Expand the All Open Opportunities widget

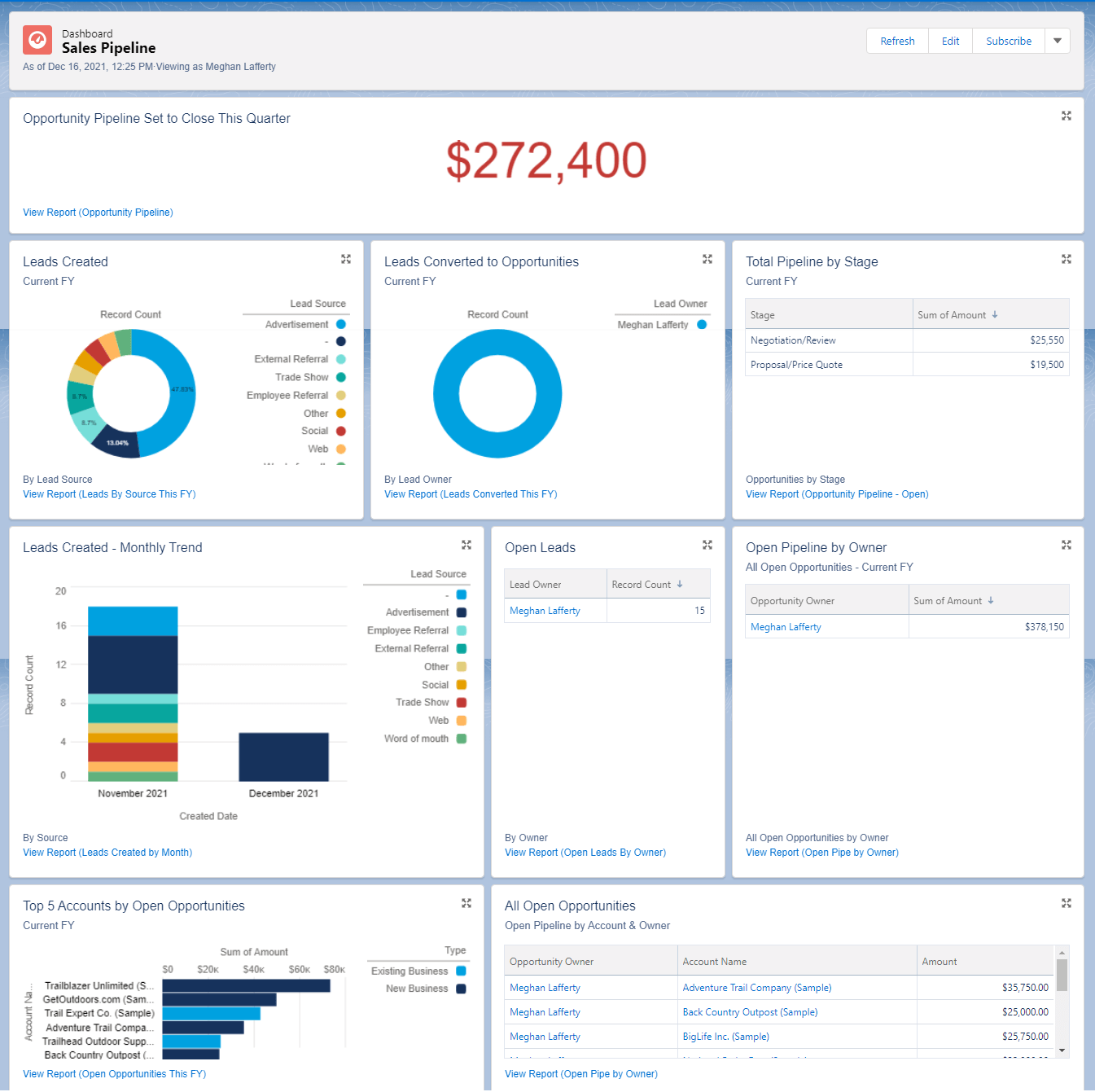click(x=1066, y=903)
